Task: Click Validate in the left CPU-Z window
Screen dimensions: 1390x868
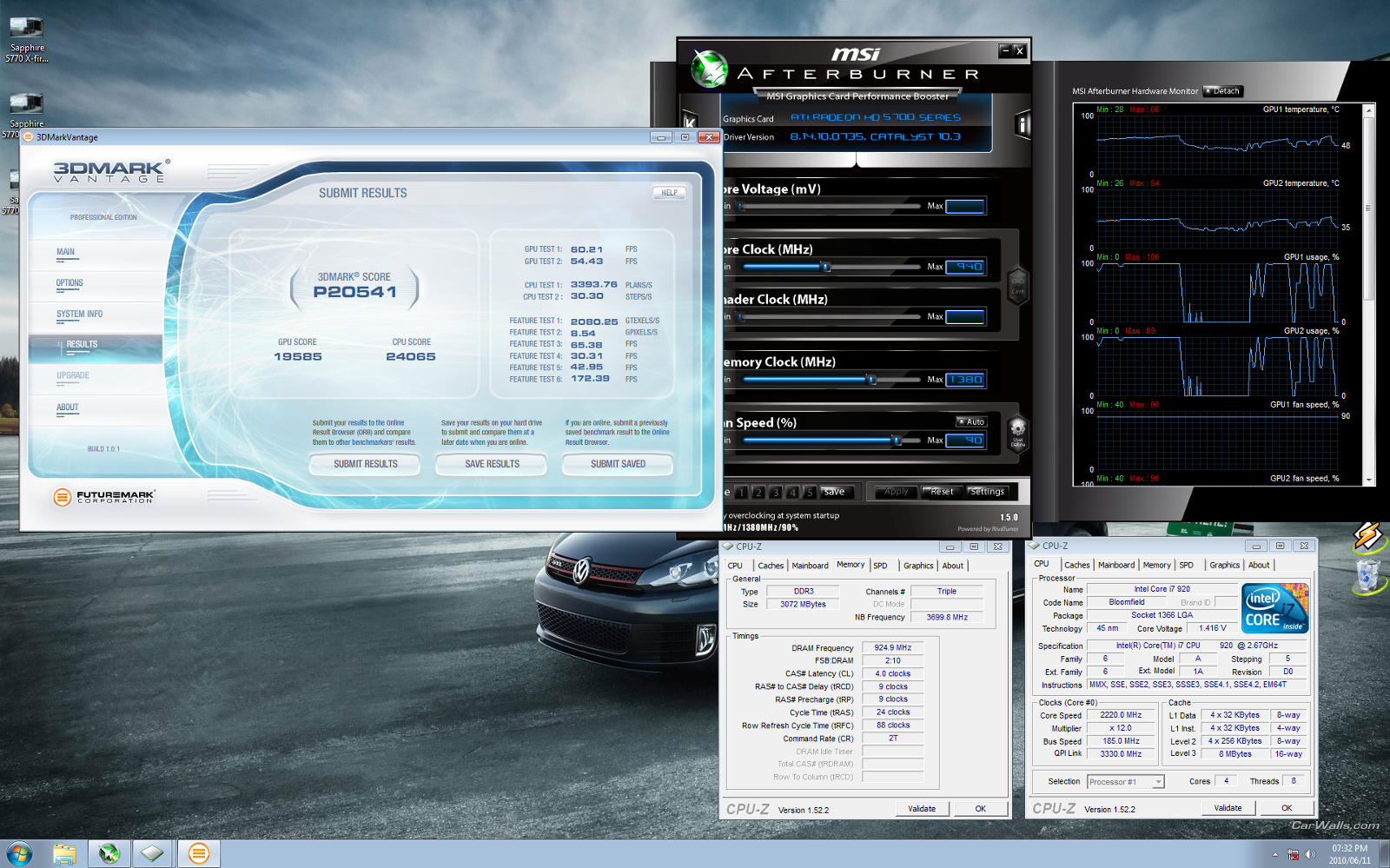Action: [922, 809]
